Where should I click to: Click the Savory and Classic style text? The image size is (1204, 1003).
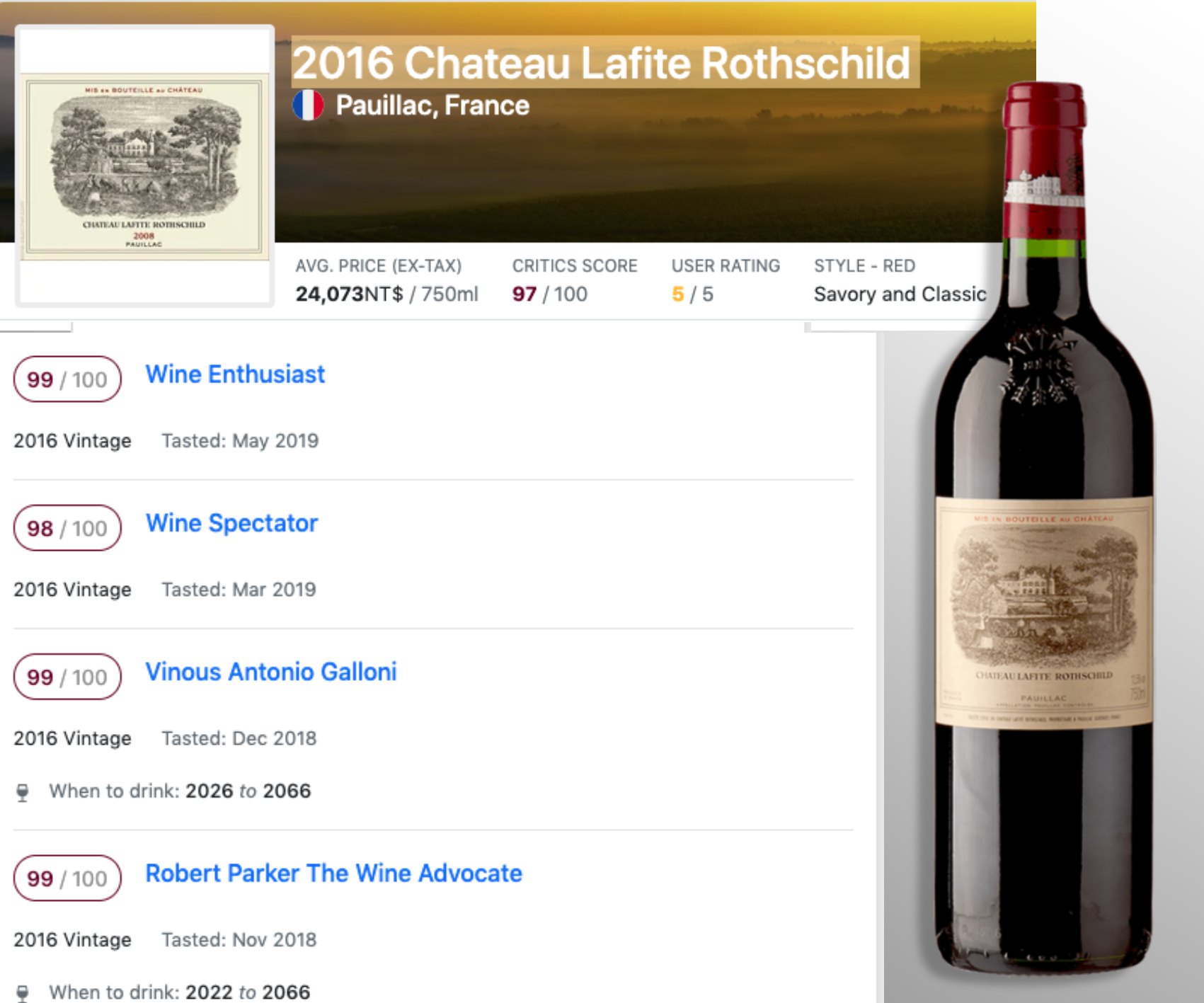pos(900,294)
